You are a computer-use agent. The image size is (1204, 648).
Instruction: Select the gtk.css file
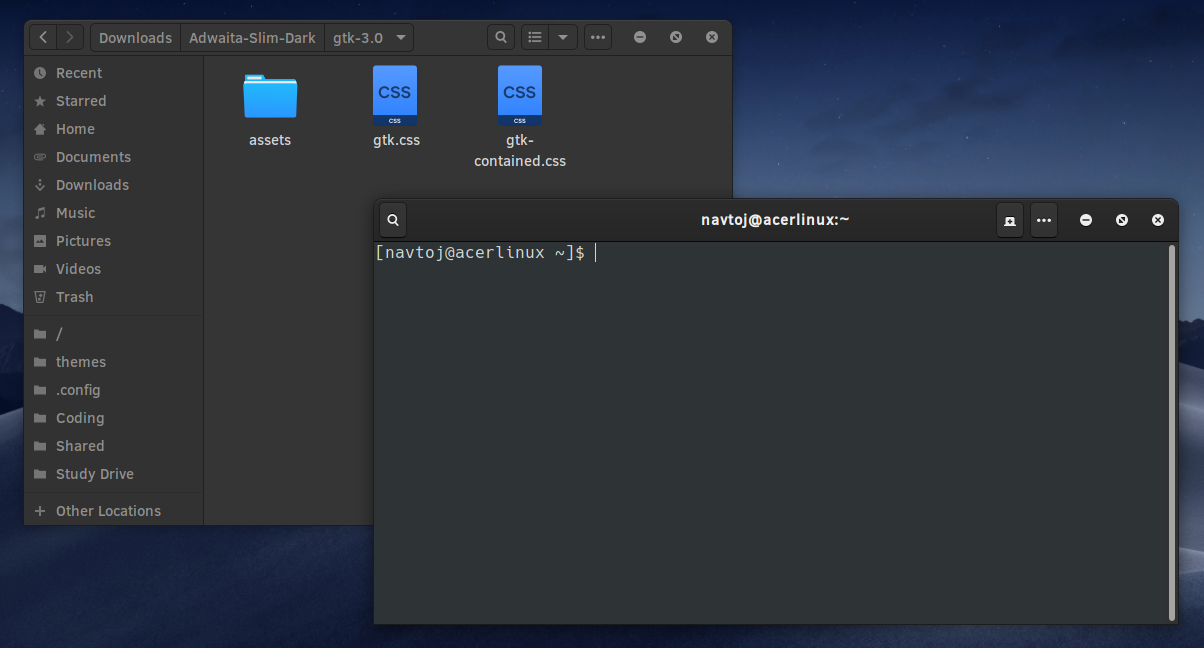tap(396, 108)
